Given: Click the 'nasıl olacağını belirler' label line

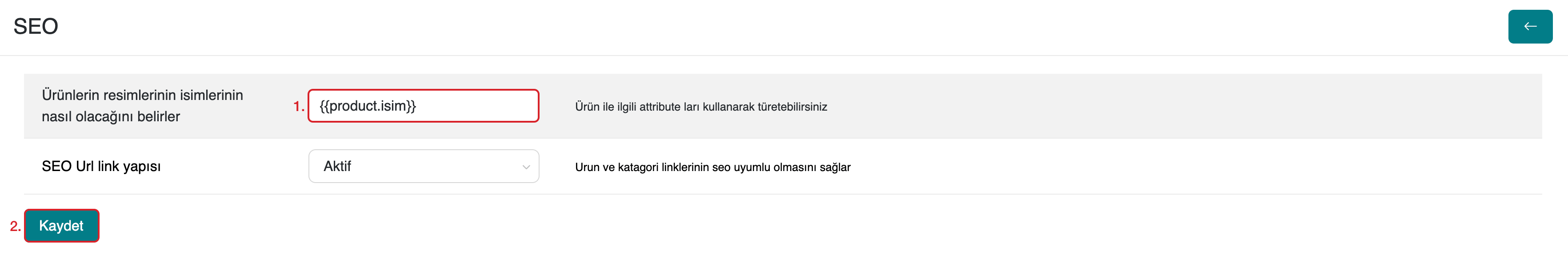Looking at the screenshot, I should (111, 116).
